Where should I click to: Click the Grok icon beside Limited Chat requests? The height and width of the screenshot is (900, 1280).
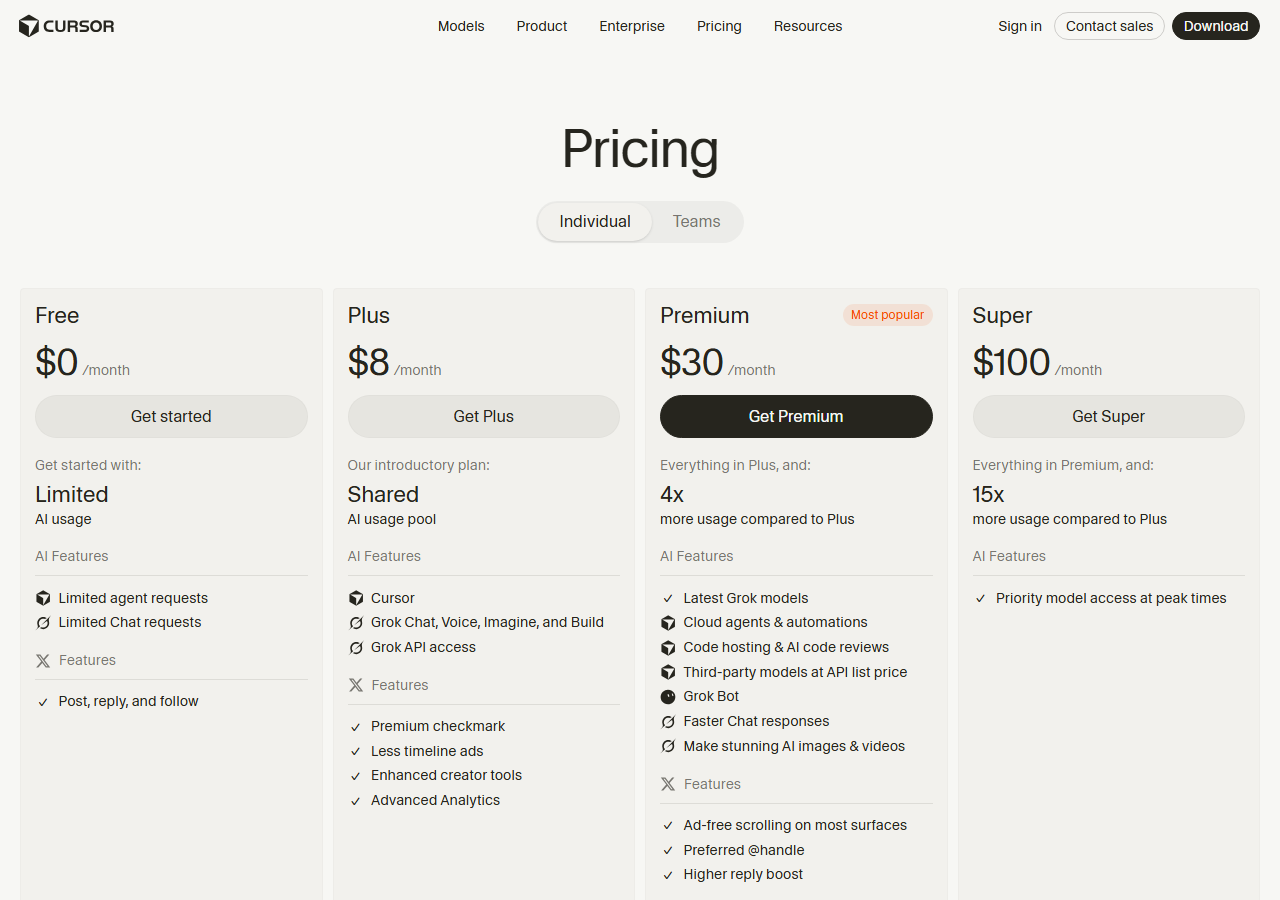coord(43,623)
